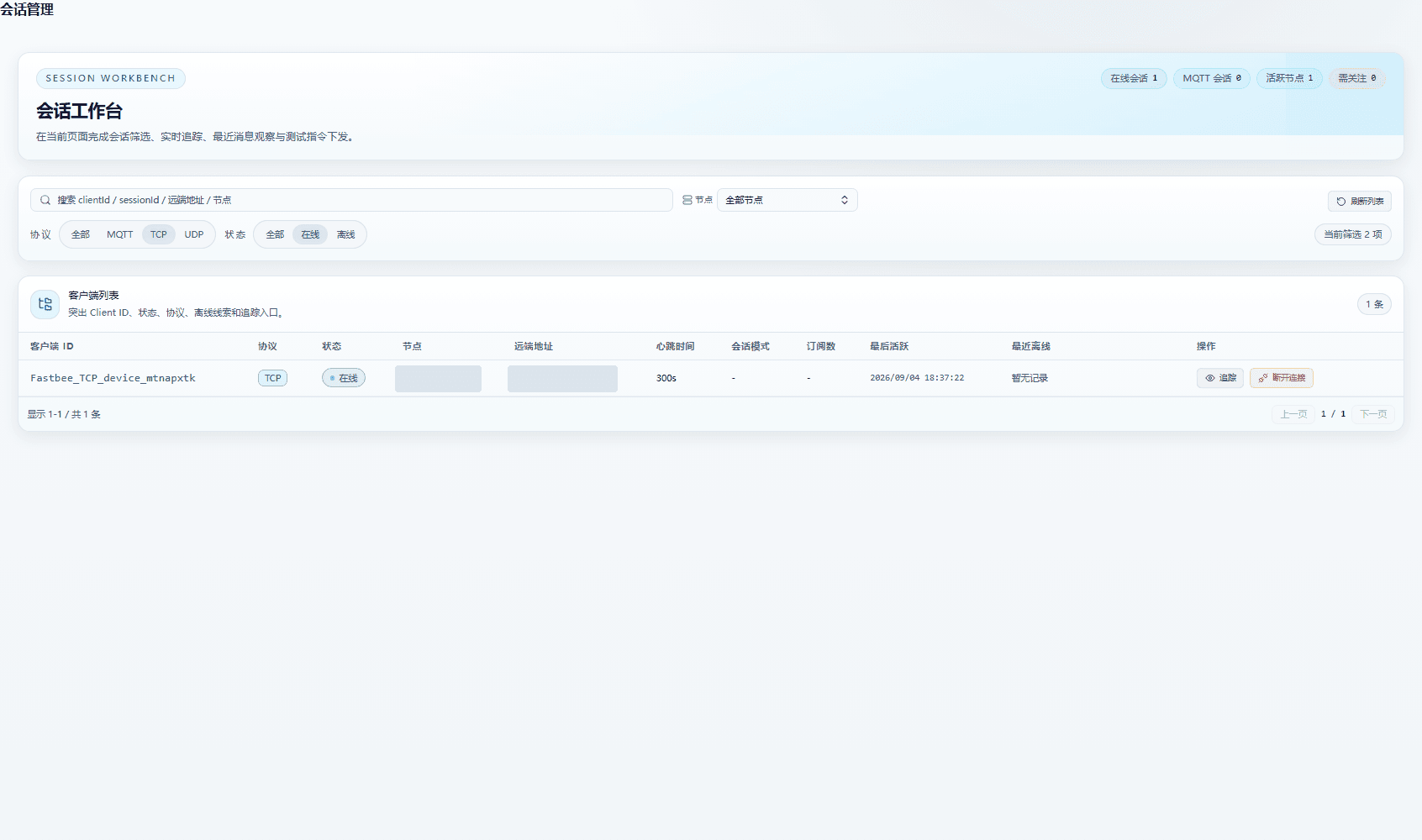Click the 追踪 button for Fastbee_TCP_device
1422x840 pixels.
(1220, 378)
